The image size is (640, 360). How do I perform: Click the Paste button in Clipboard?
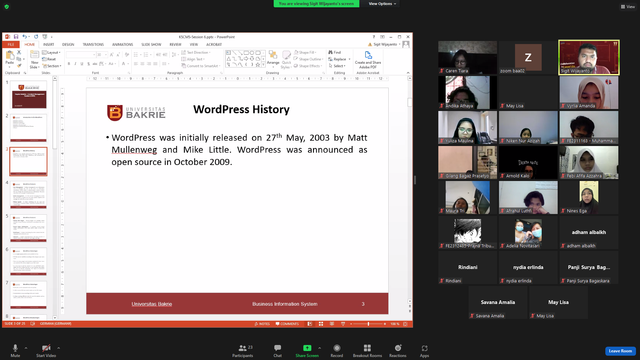point(9,58)
